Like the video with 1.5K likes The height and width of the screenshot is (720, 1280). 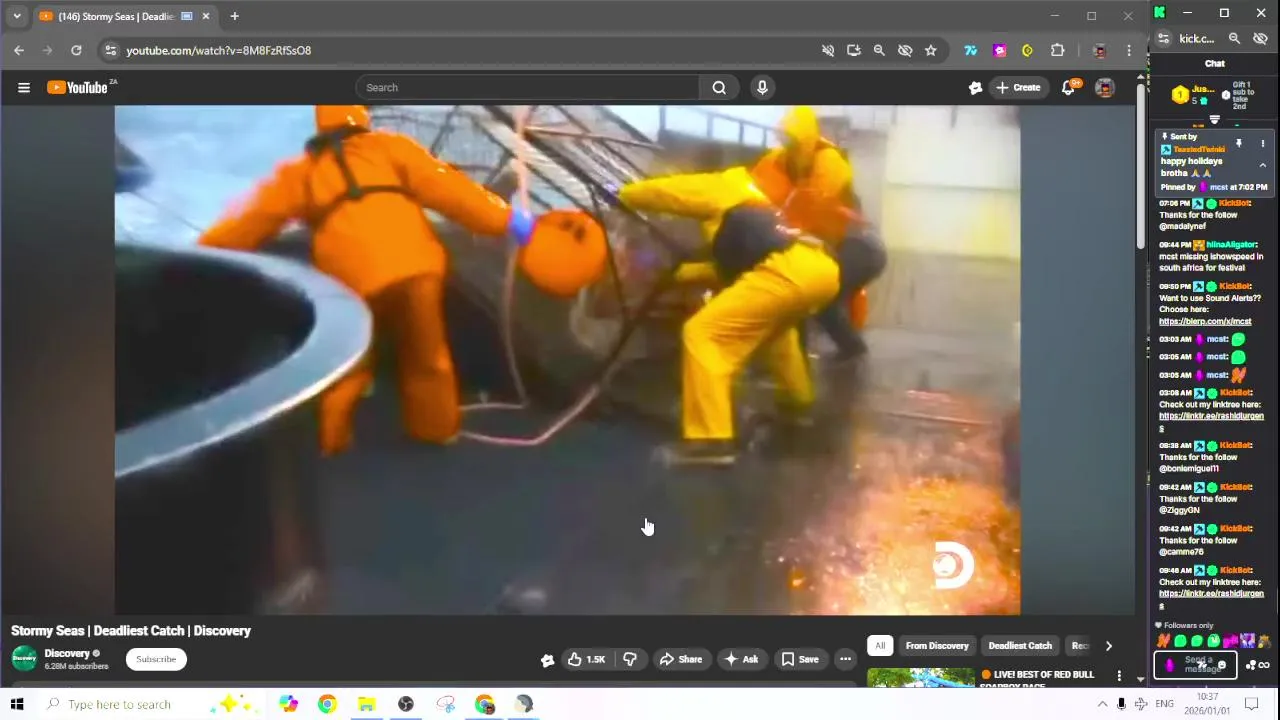[587, 659]
